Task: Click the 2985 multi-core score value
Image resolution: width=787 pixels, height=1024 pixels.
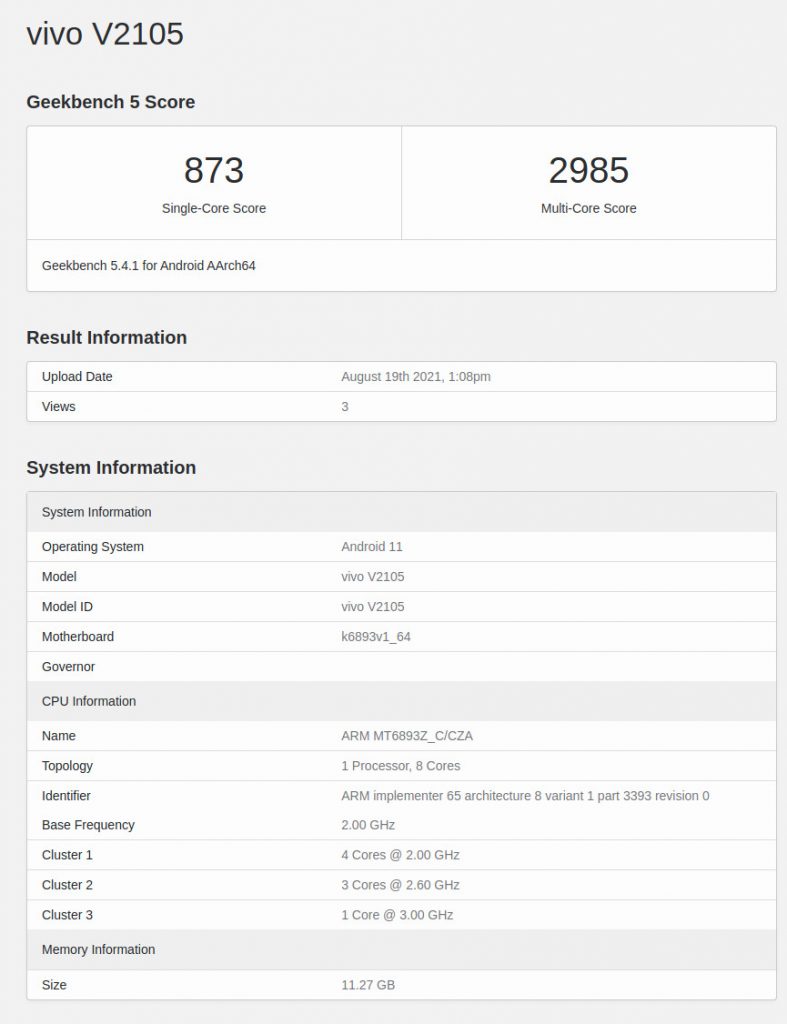Action: pos(588,170)
